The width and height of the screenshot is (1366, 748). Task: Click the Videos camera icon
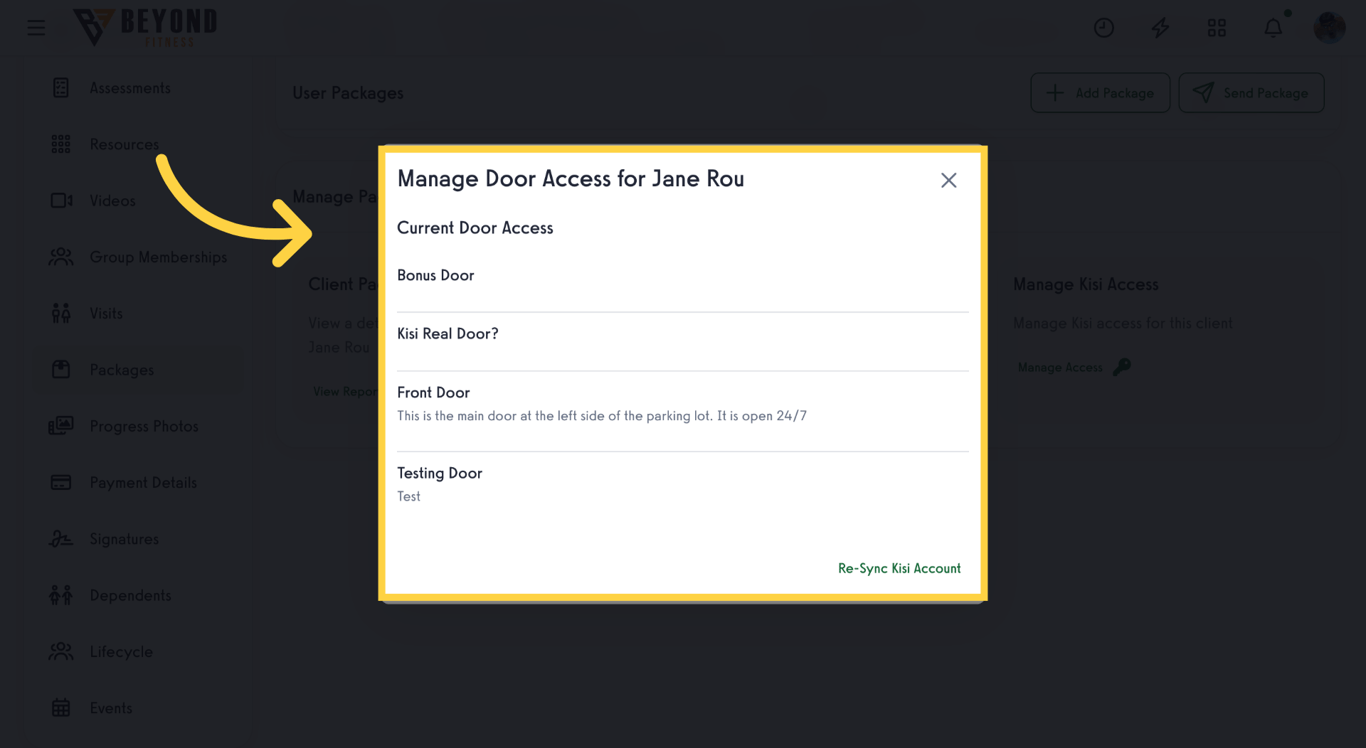[x=61, y=201]
